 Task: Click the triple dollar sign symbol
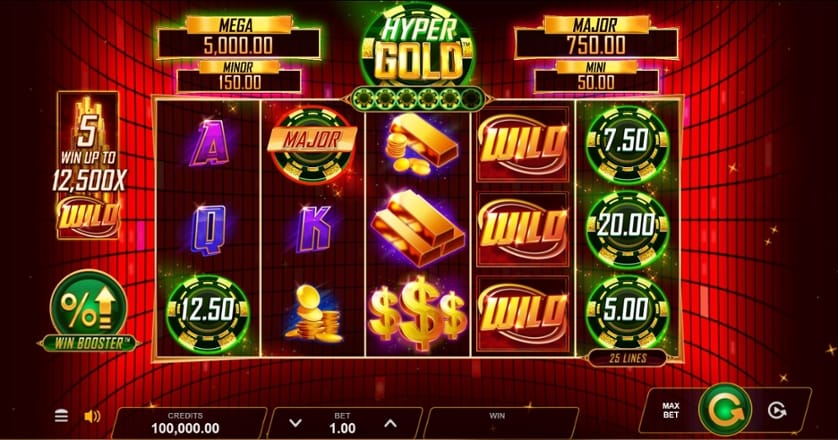click(x=418, y=312)
